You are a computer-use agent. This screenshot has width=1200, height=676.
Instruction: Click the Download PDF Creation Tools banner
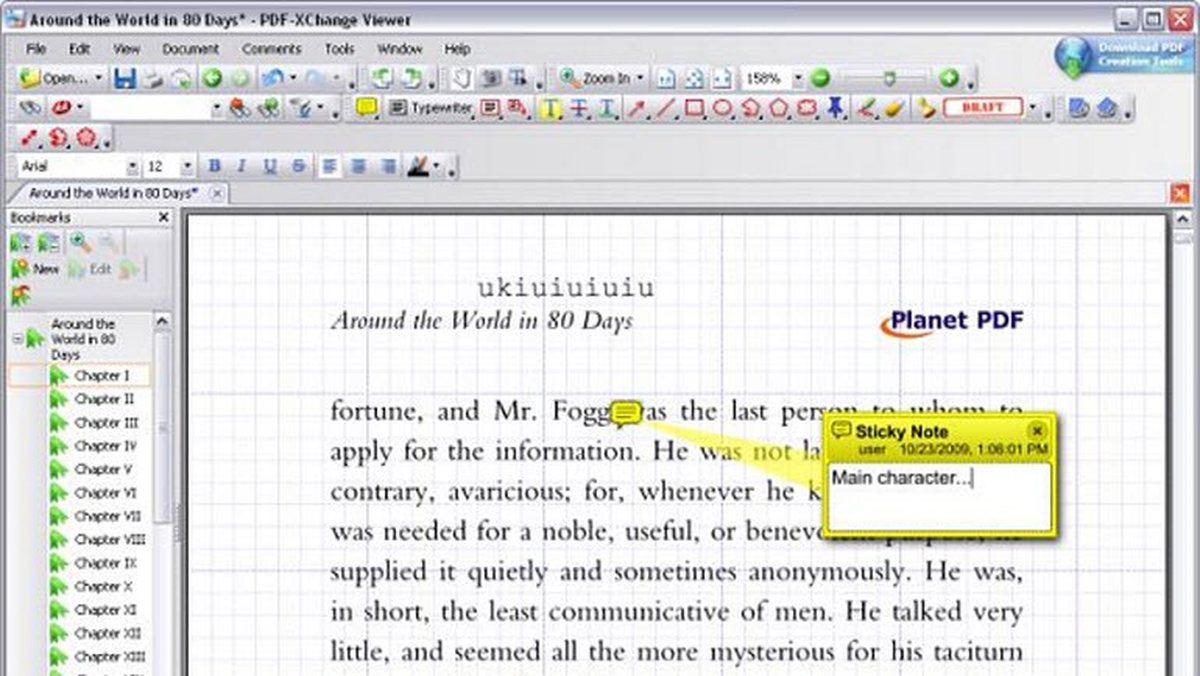pos(1124,56)
